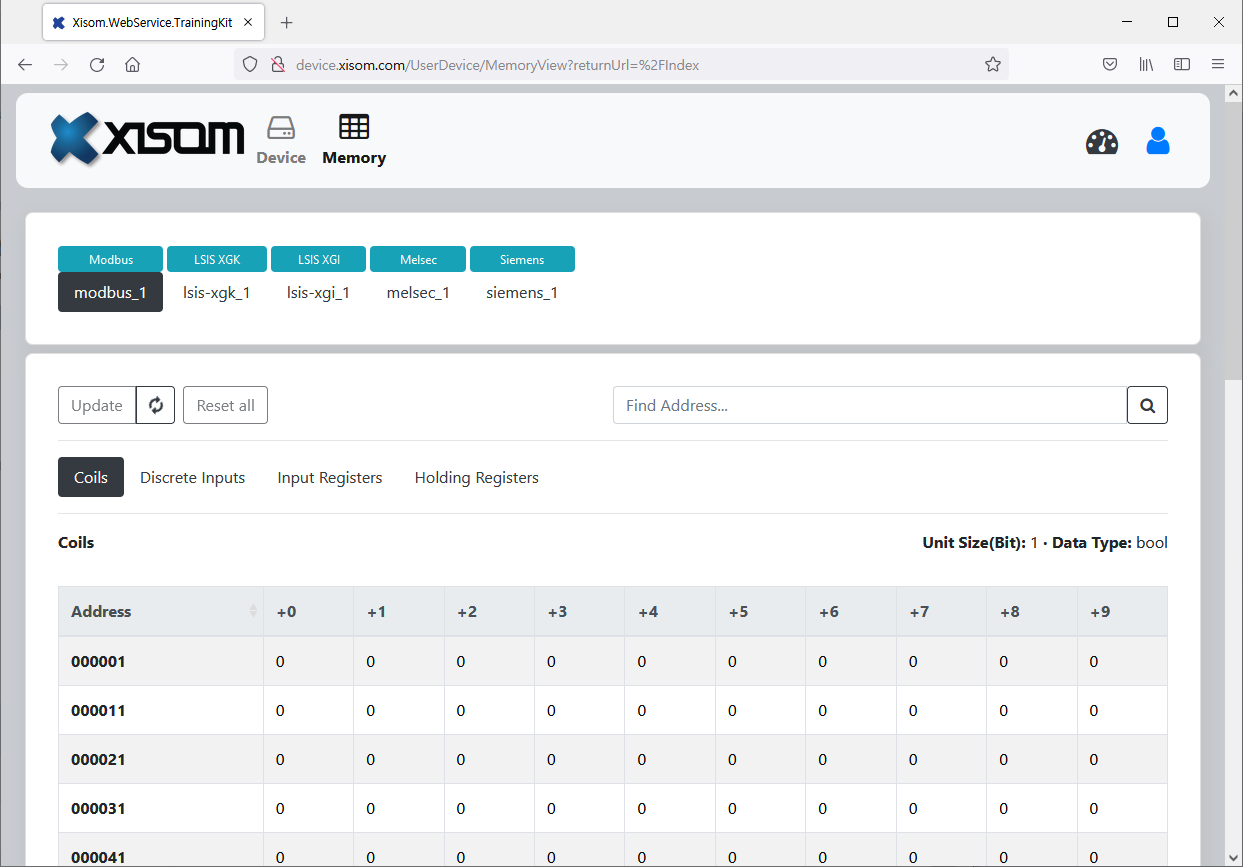
Task: Switch to lsis-xgk_1 device tab
Action: (x=217, y=292)
